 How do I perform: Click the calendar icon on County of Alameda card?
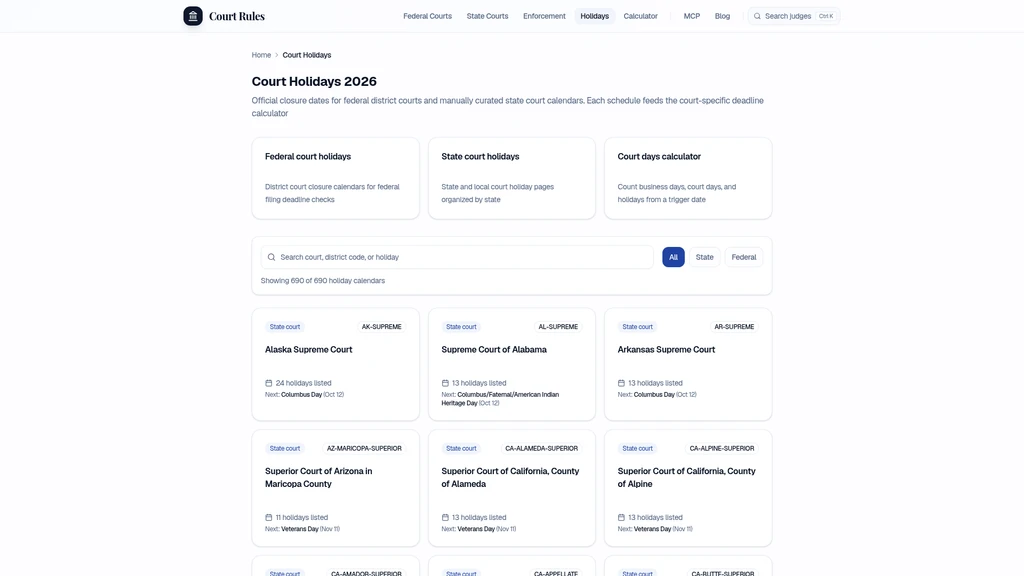pyautogui.click(x=445, y=517)
